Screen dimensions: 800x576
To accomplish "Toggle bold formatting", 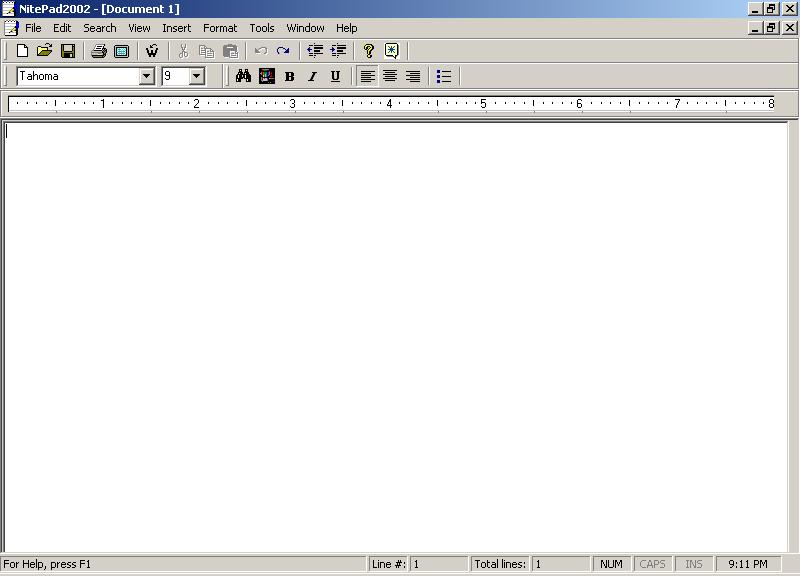I will point(290,76).
